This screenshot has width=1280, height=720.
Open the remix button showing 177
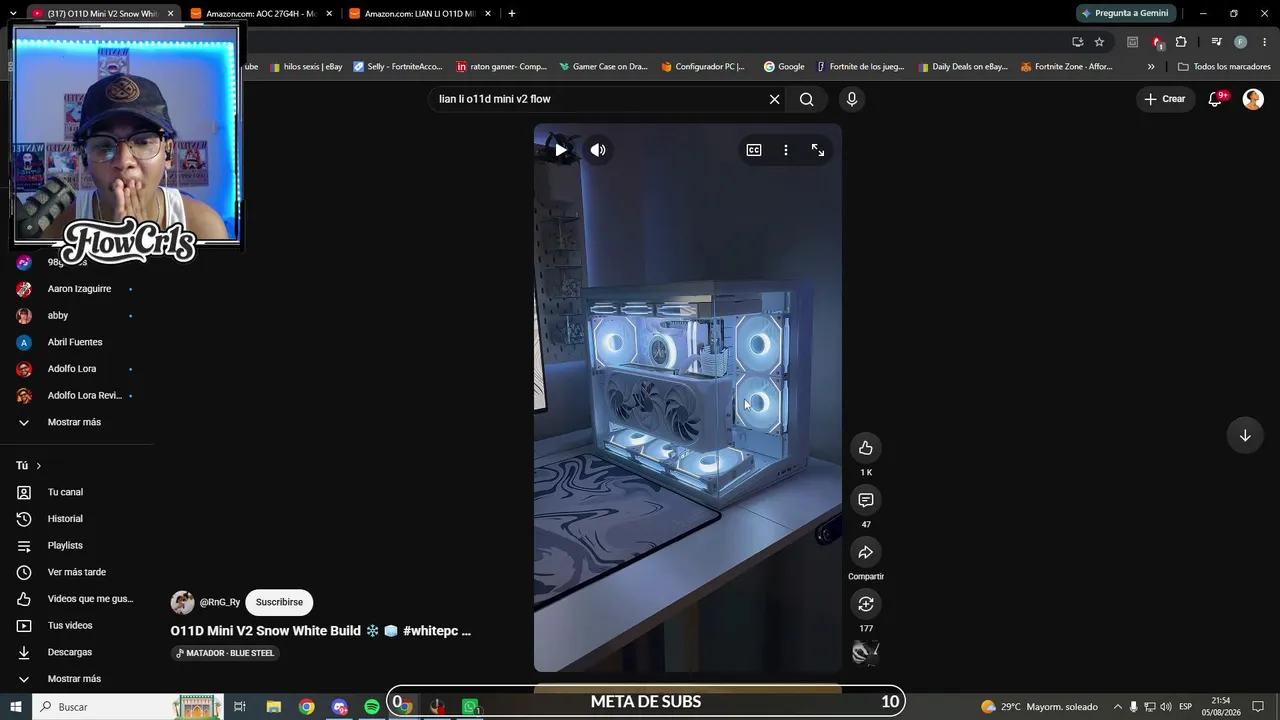[x=866, y=604]
